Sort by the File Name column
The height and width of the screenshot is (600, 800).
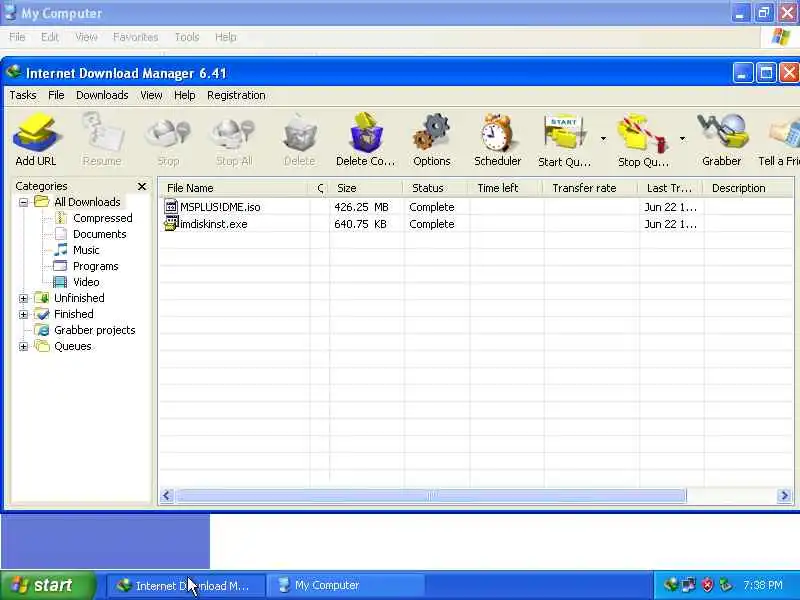point(234,188)
